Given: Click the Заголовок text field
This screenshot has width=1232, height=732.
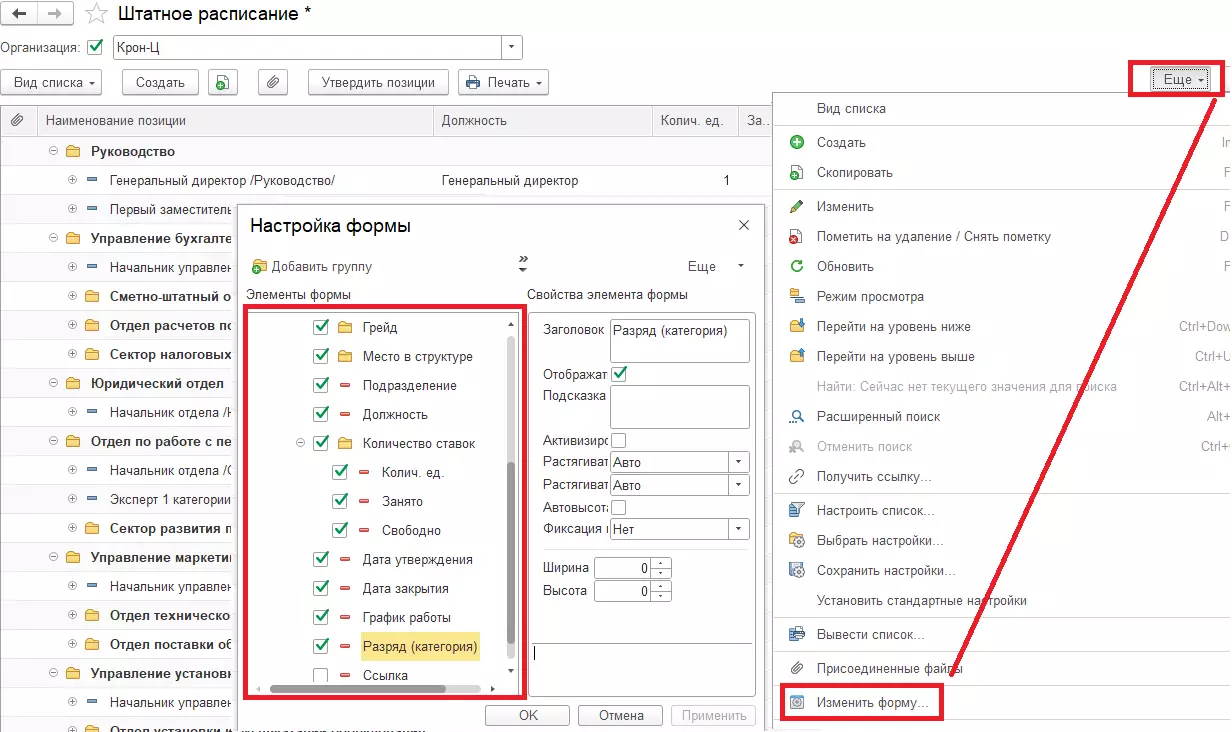Looking at the screenshot, I should (x=679, y=341).
